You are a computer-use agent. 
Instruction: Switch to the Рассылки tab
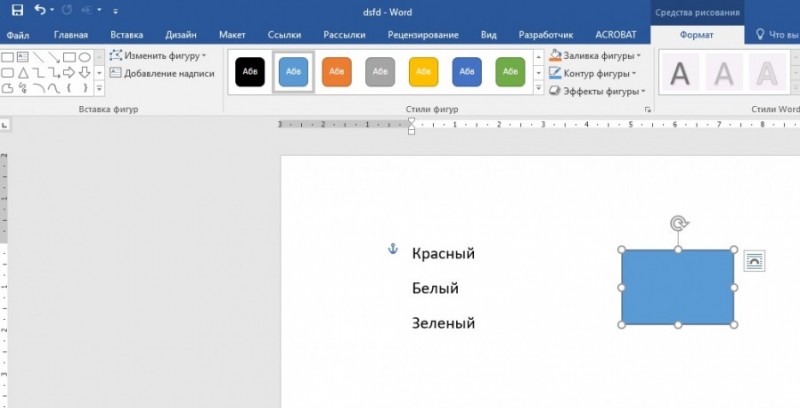pyautogui.click(x=344, y=35)
